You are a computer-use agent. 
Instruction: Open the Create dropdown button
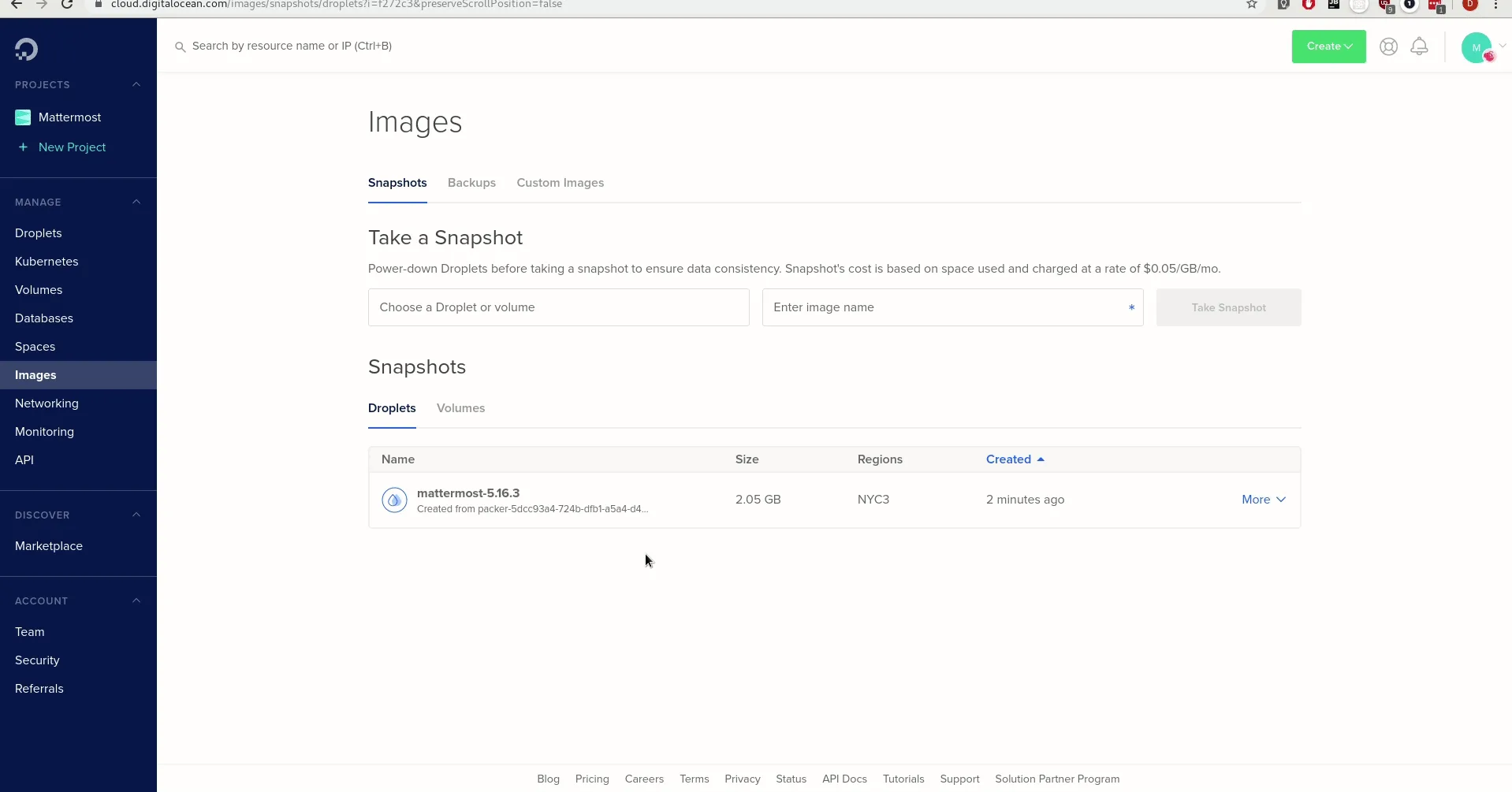click(x=1328, y=46)
